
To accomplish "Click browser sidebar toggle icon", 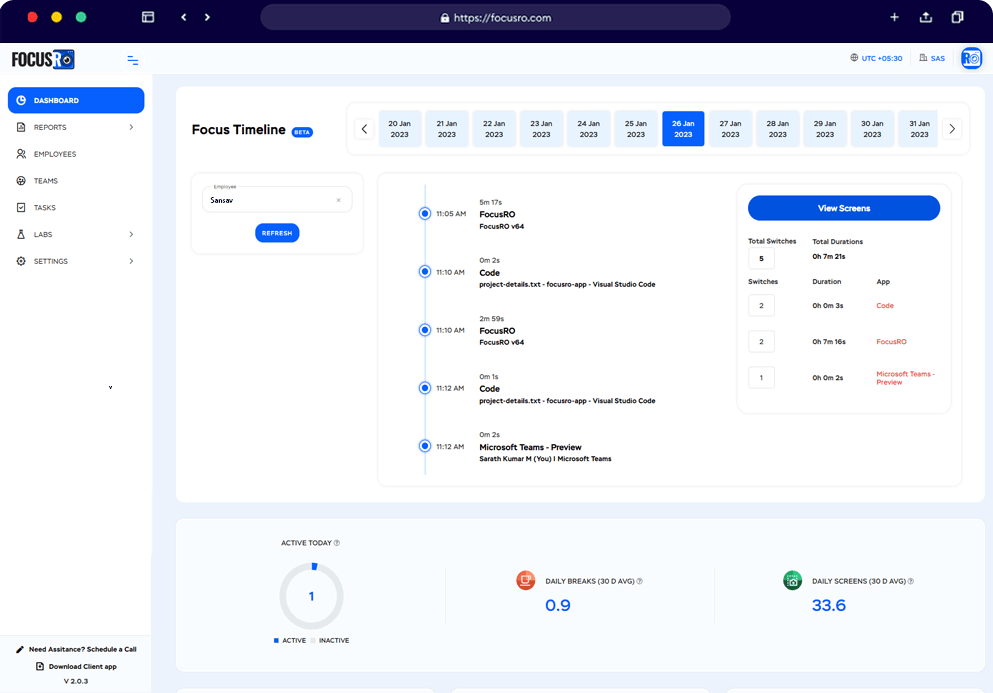I will [x=148, y=17].
